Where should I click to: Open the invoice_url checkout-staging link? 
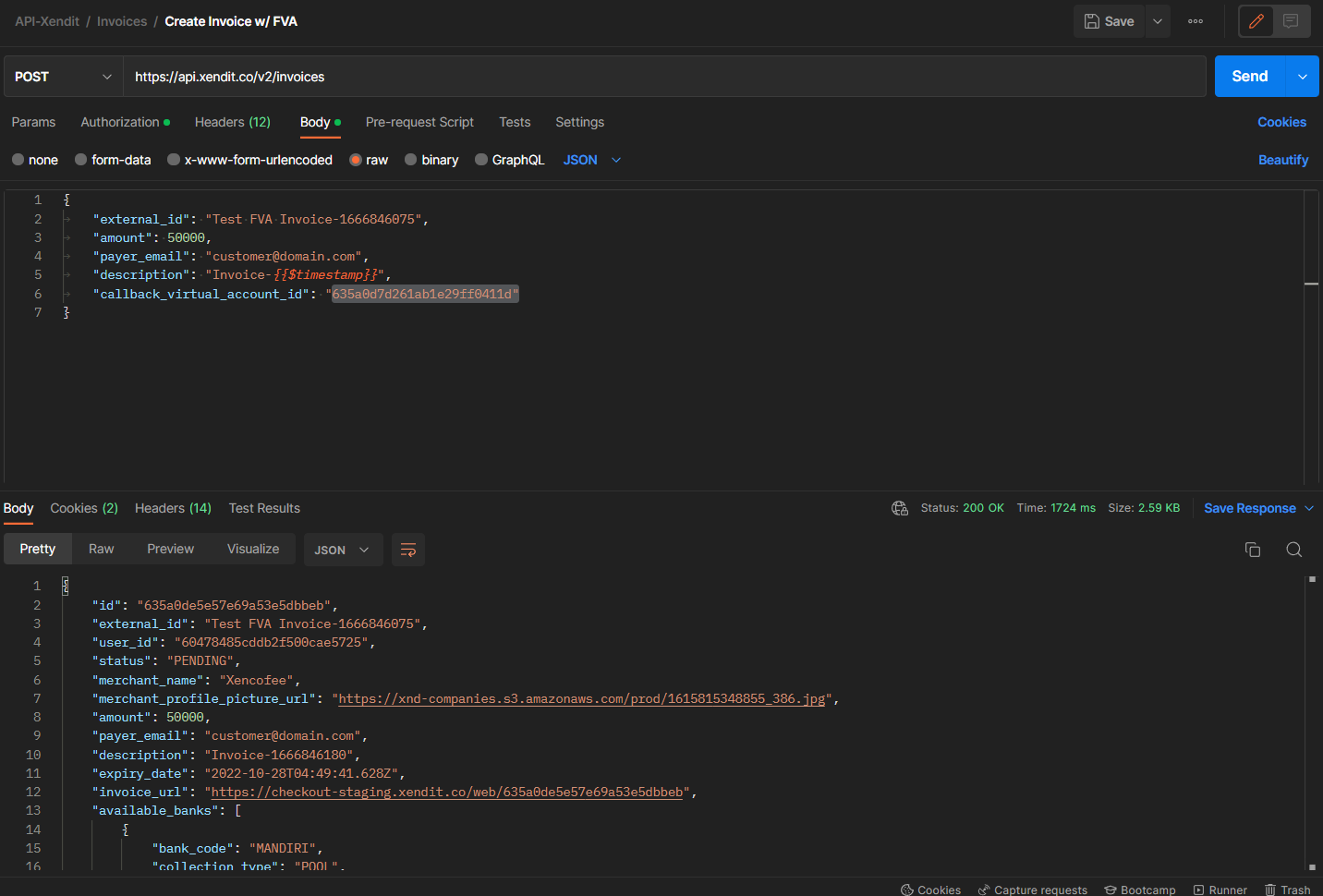[x=447, y=793]
